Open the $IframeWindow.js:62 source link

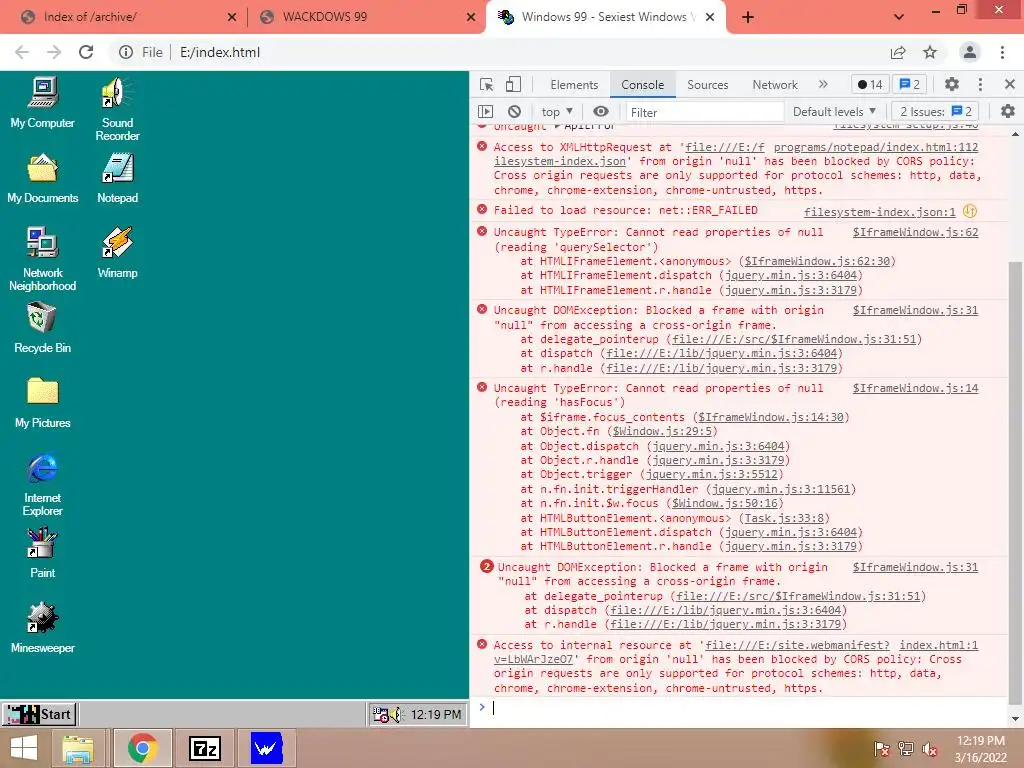(915, 232)
